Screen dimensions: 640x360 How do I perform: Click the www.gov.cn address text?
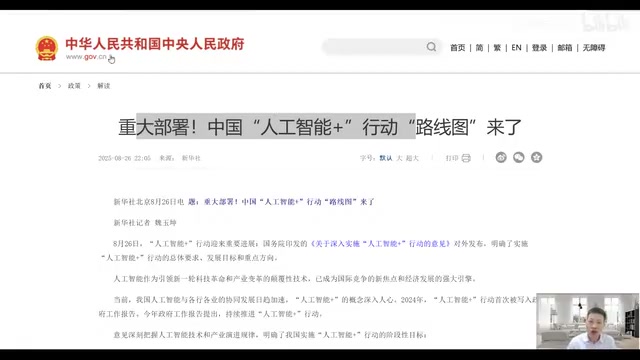[x=86, y=57]
